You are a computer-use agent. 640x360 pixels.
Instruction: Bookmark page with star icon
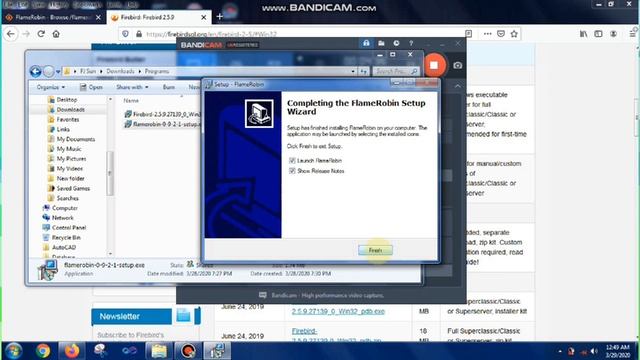click(x=514, y=34)
